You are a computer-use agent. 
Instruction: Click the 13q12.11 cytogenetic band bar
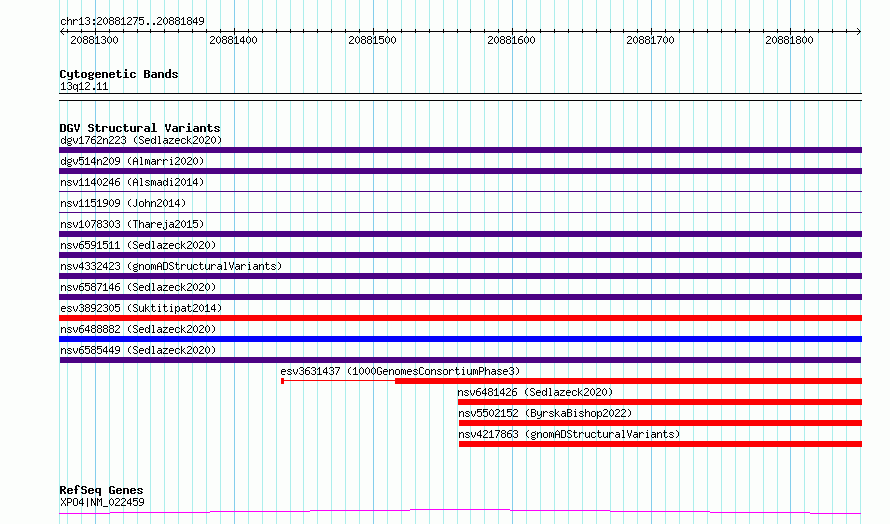coord(460,97)
